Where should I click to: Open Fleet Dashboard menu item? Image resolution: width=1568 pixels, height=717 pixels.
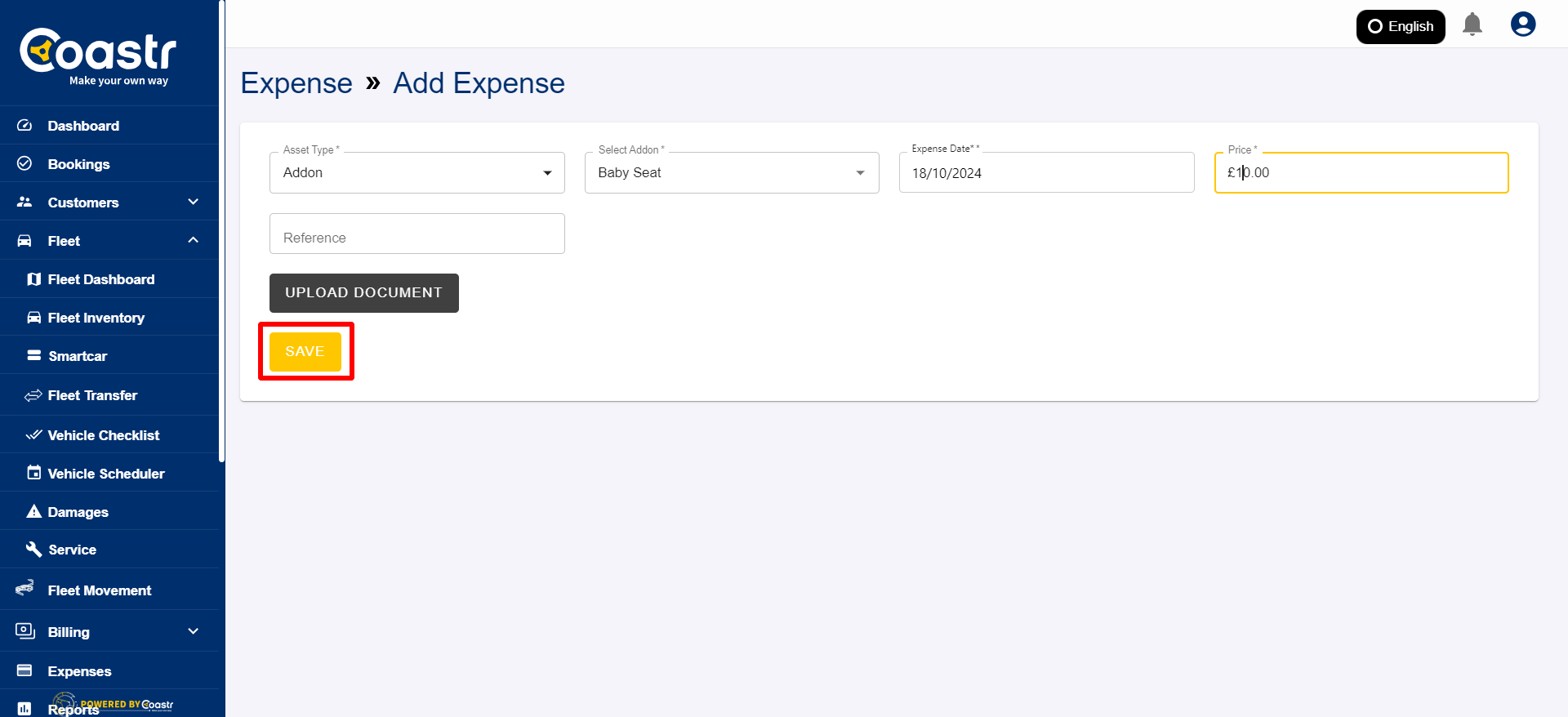point(109,279)
